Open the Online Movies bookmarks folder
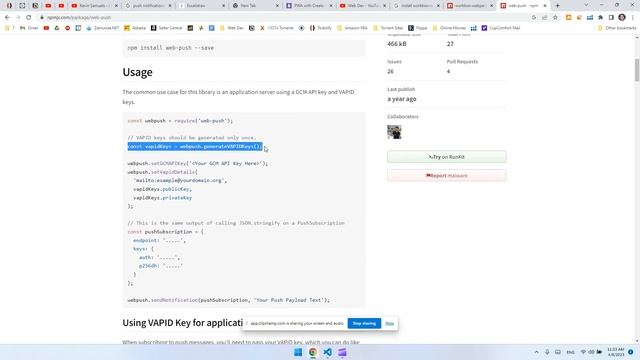This screenshot has width=640, height=360. [x=449, y=28]
